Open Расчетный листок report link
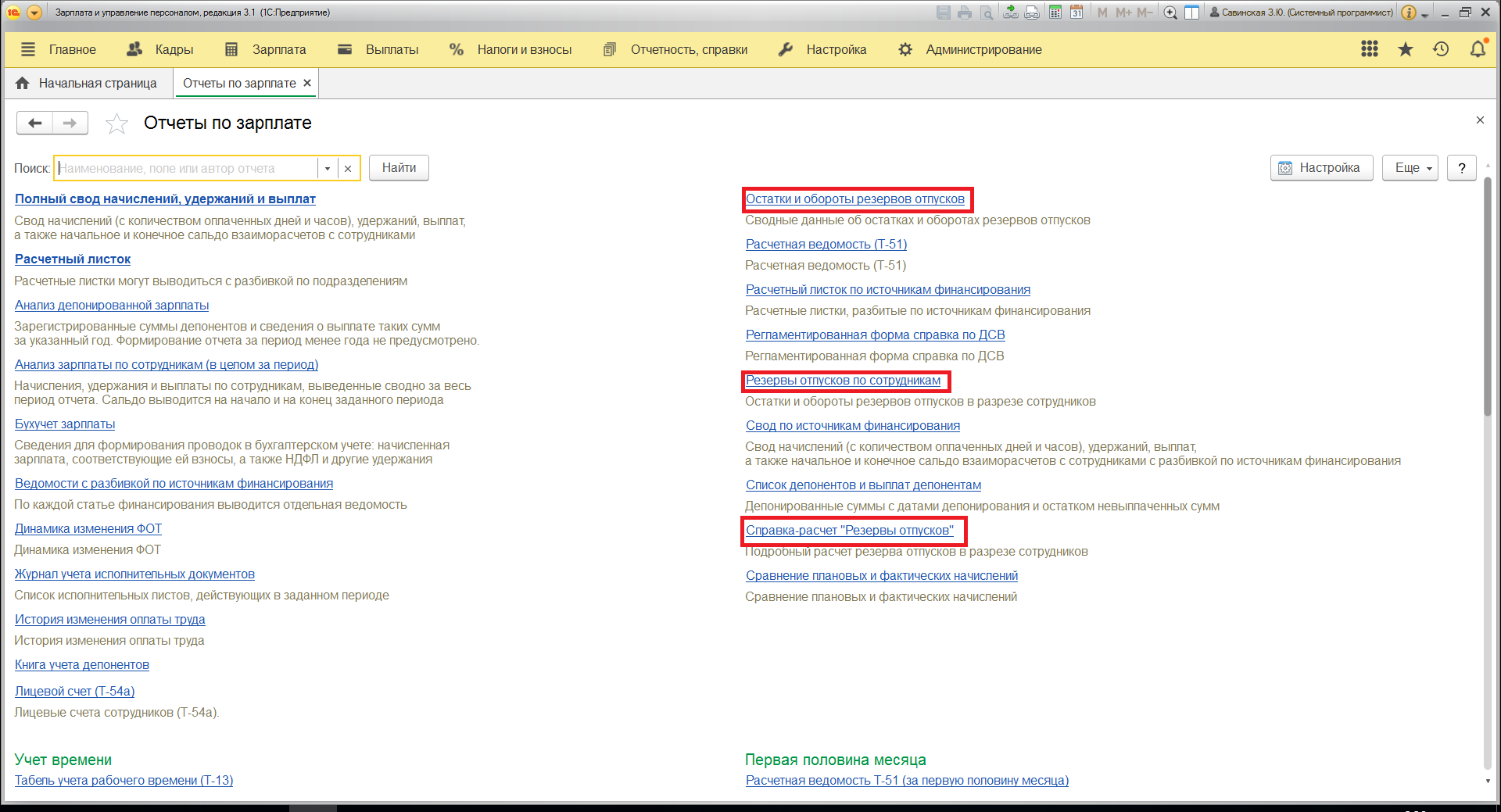The image size is (1501, 812). click(x=73, y=259)
